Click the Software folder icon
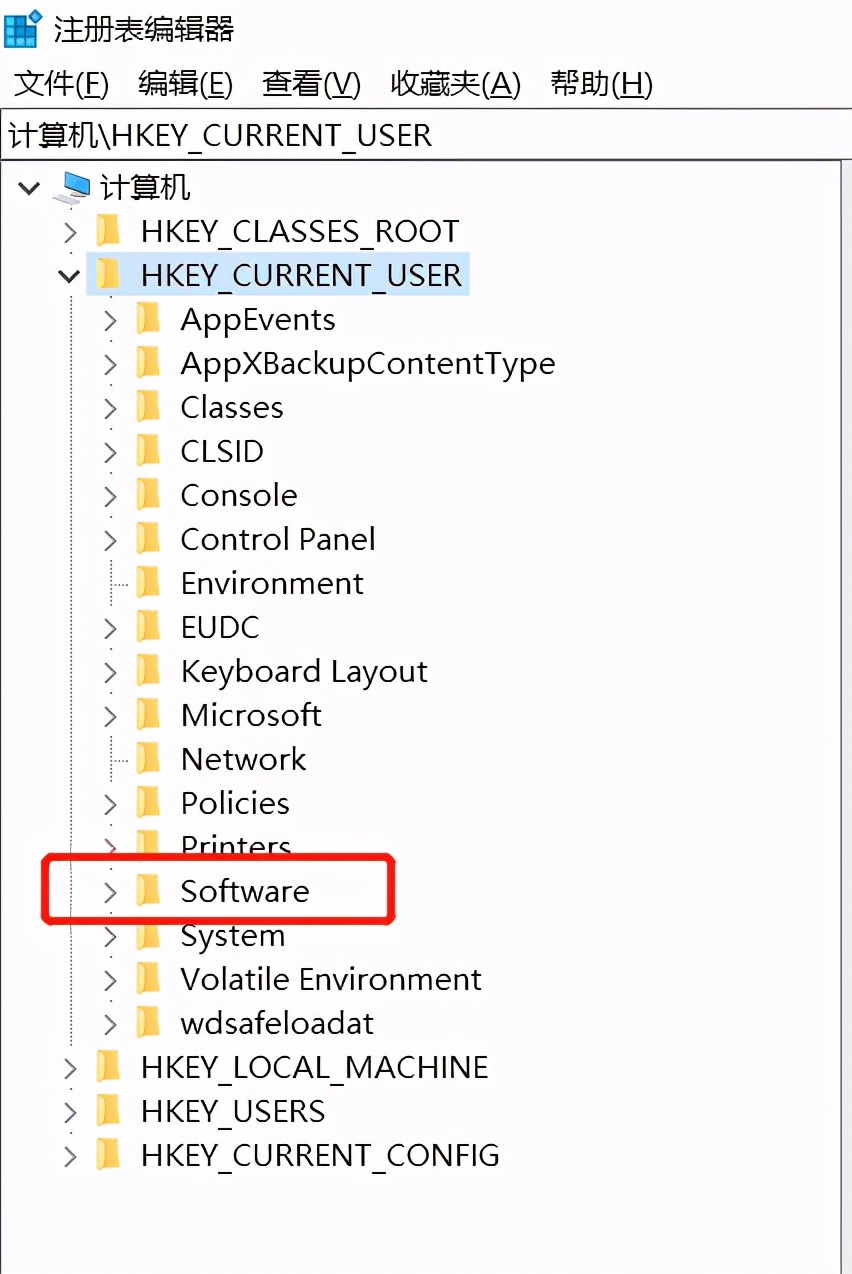Screen dimensions: 852x1274 tap(147, 890)
